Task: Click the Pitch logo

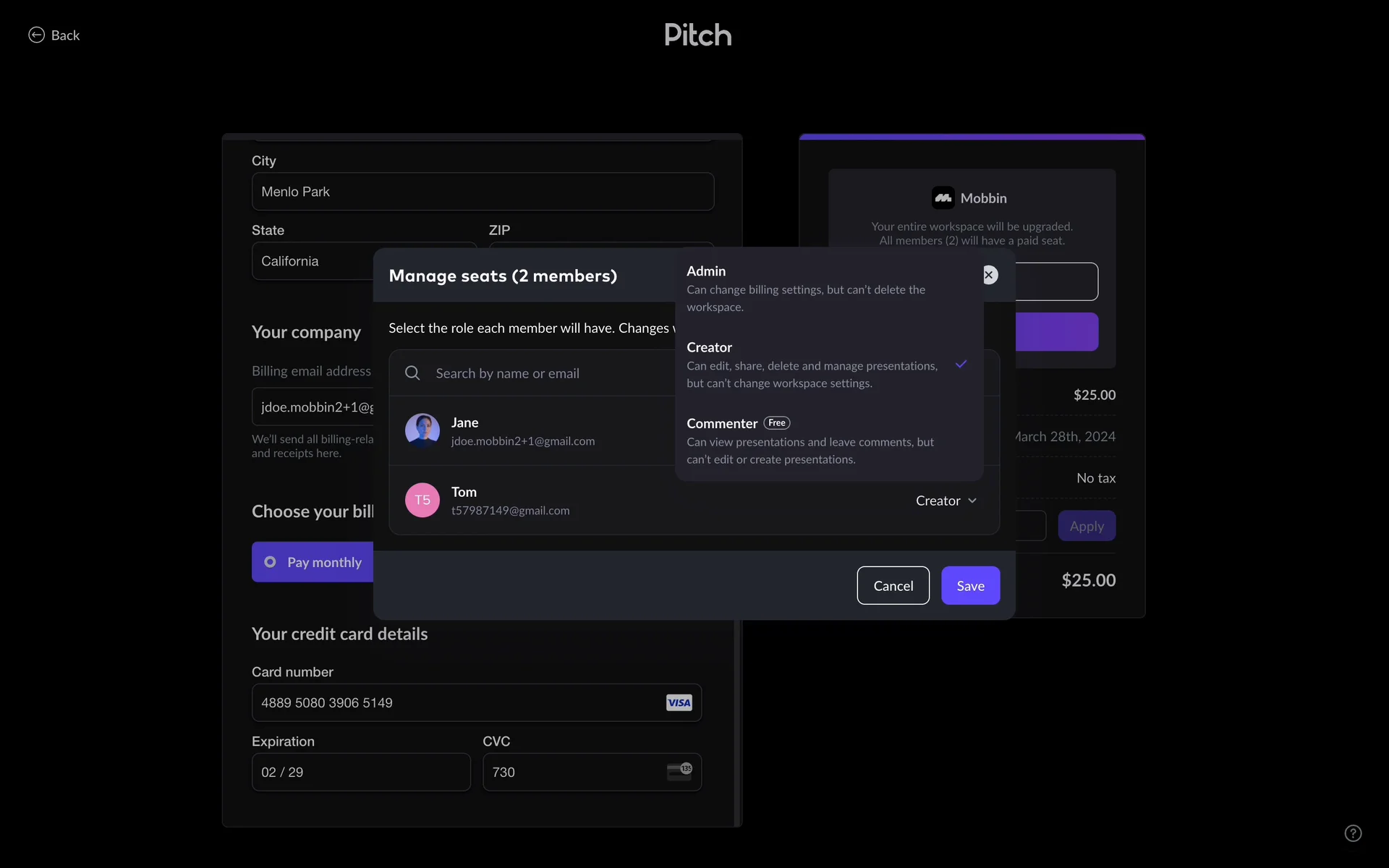Action: (697, 35)
